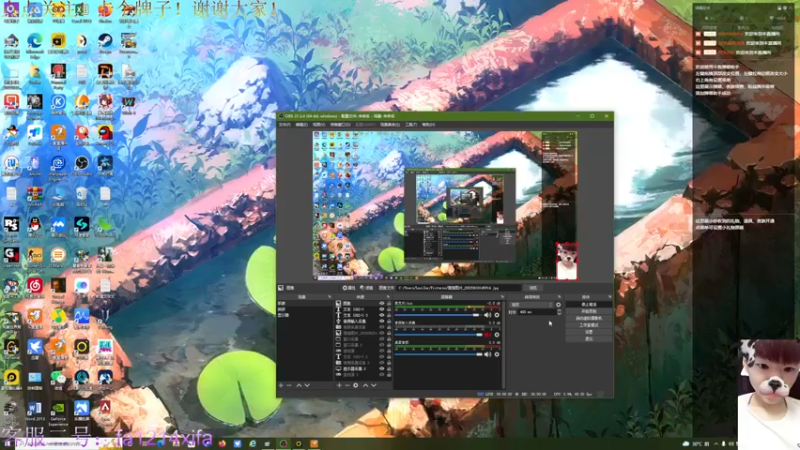Open third mixer track gear settings
Image resolution: width=800 pixels, height=450 pixels.
(497, 355)
